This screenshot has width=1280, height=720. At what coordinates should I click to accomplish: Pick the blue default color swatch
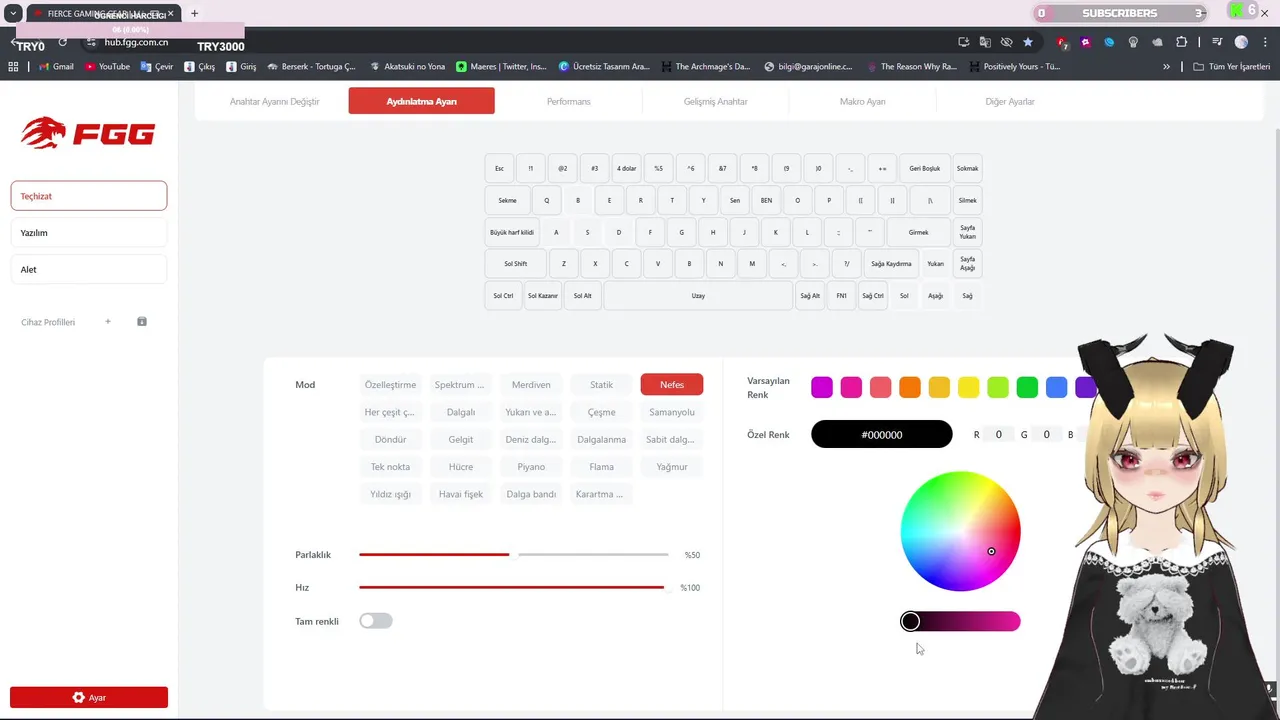point(1056,387)
